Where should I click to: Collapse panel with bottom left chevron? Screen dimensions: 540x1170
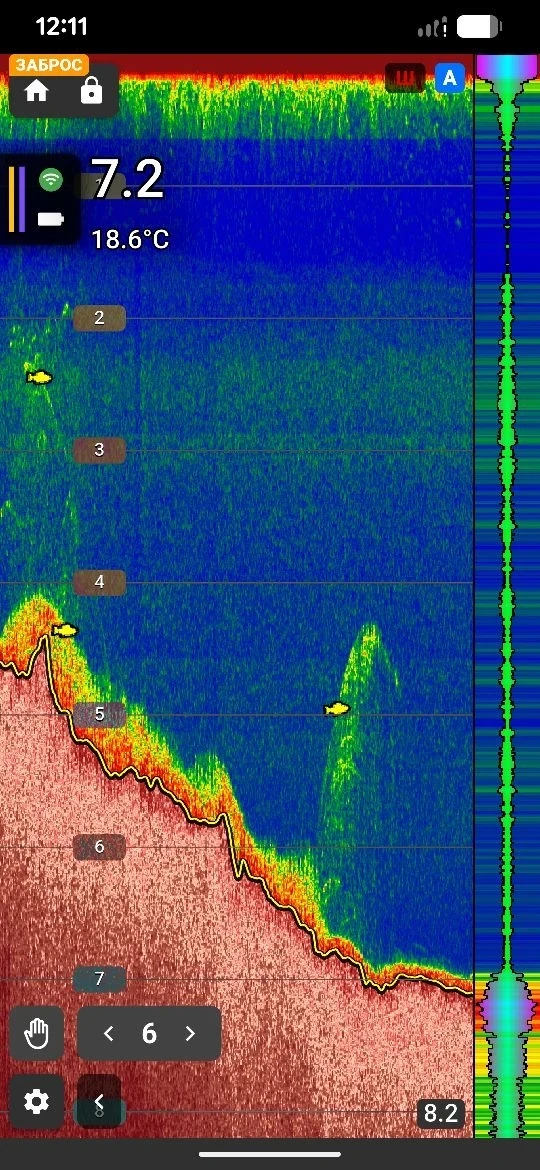pyautogui.click(x=99, y=1101)
